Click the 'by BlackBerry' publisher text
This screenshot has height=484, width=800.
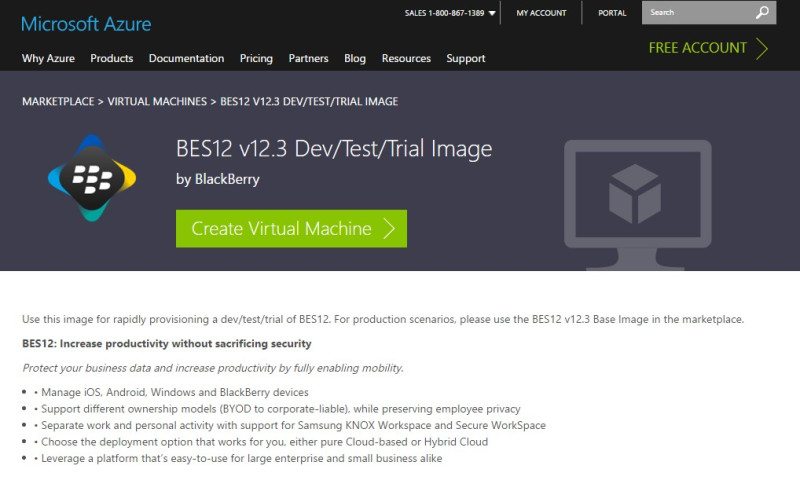point(218,180)
